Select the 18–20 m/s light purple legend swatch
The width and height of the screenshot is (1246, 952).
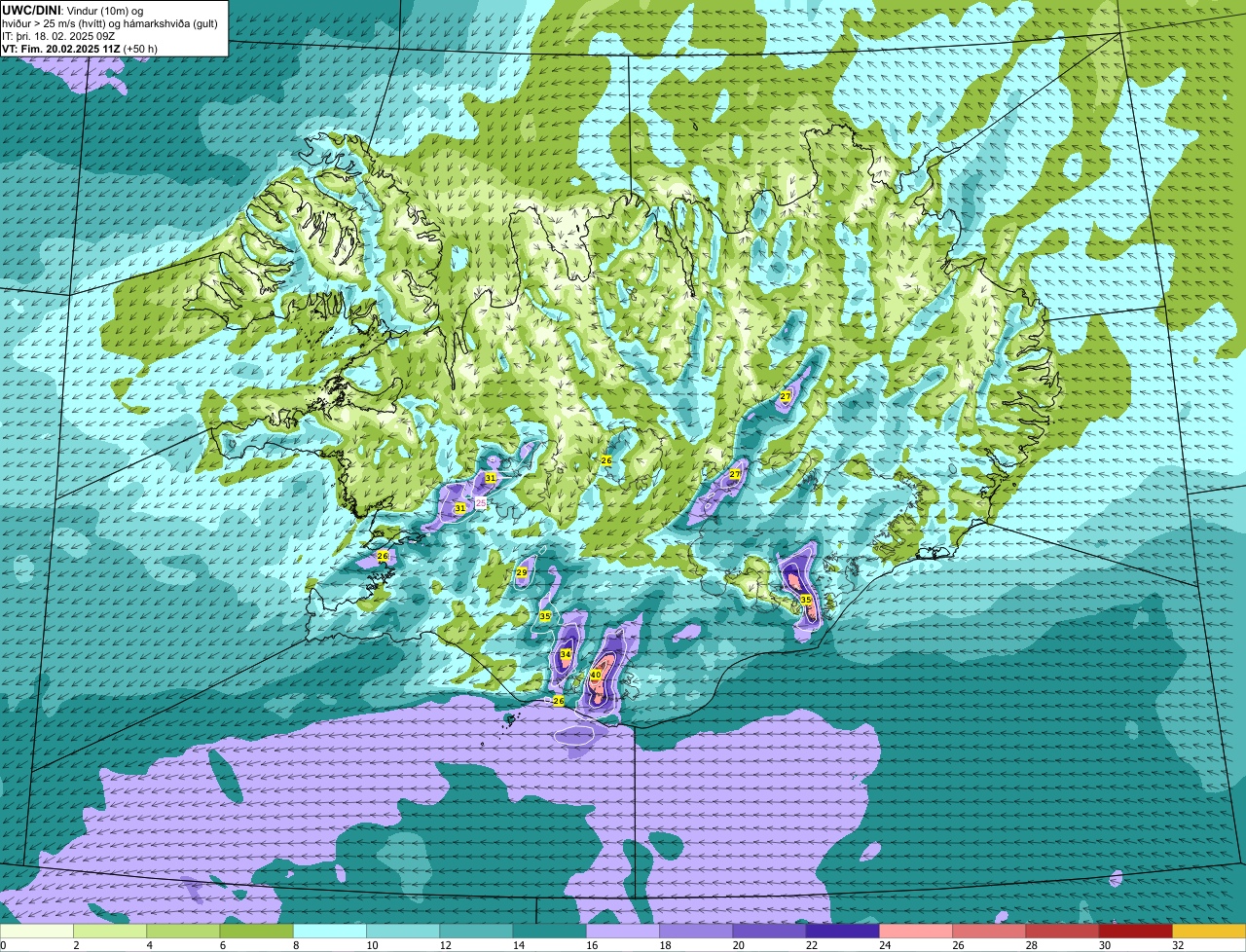696,932
